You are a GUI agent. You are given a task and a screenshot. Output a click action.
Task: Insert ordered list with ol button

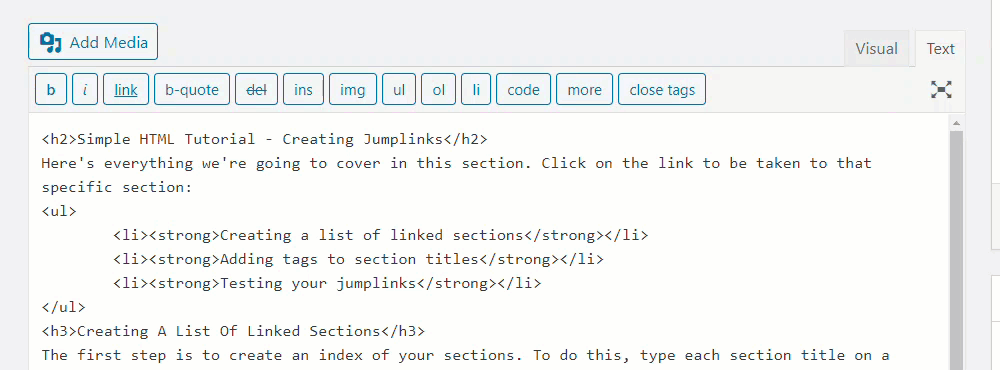439,89
